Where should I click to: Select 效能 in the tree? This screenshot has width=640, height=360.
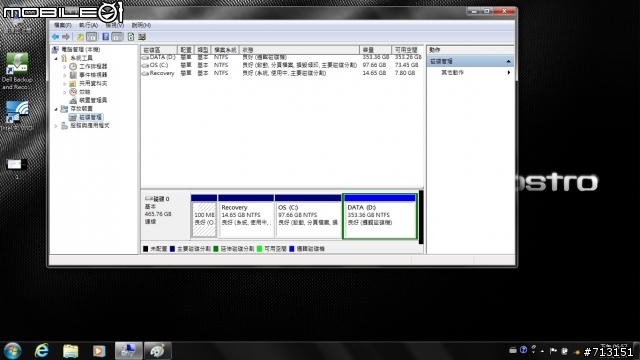85,92
